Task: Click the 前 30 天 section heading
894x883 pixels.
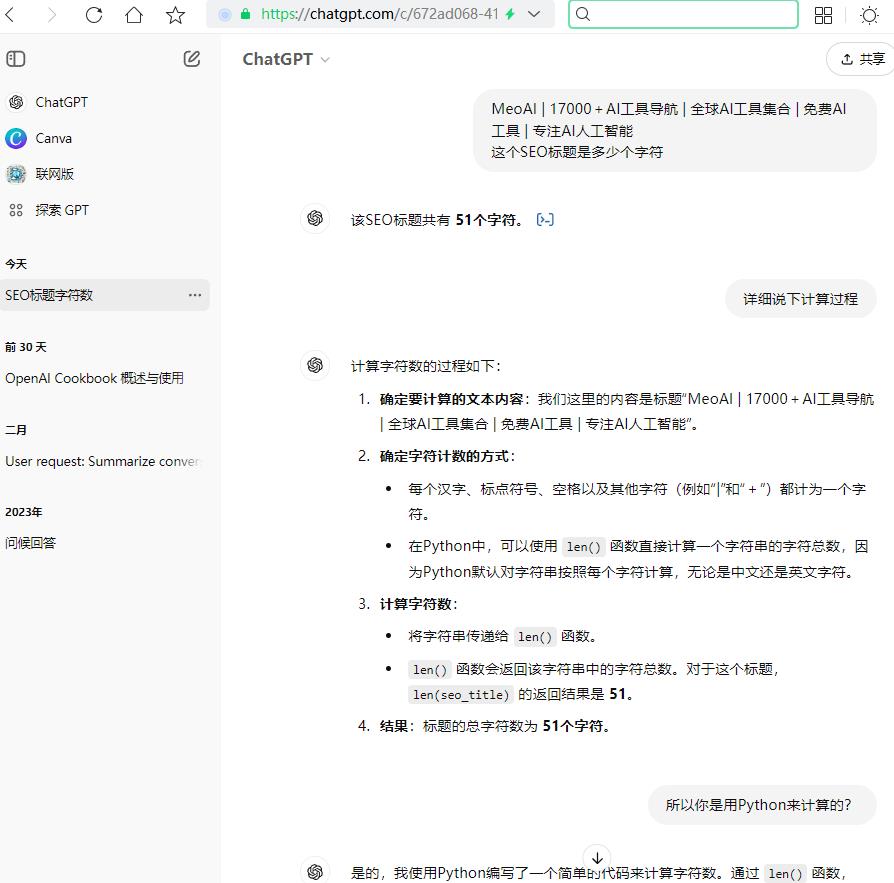Action: (26, 347)
